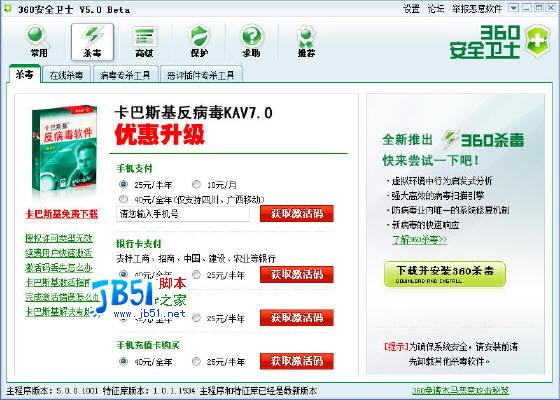The image size is (560, 400).
Task: Switch to the 杀毒 sub-tab
Action: [24, 74]
